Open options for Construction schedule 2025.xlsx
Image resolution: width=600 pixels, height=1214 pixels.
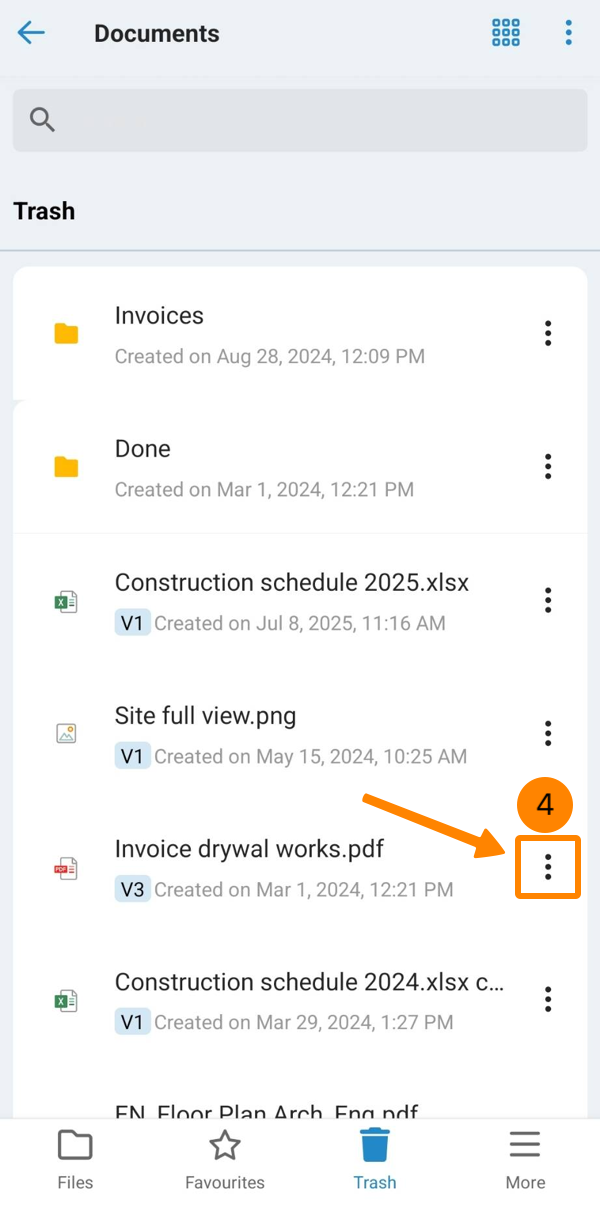pyautogui.click(x=548, y=600)
